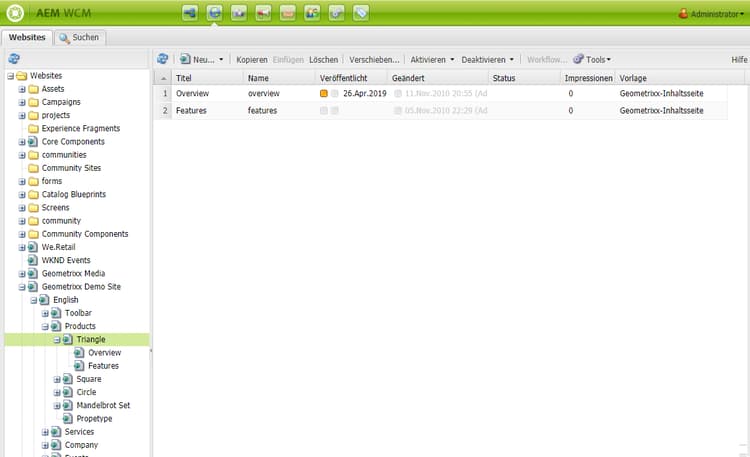Open the Aktivieren dropdown arrow
Screen dimensions: 750x457
452,59
